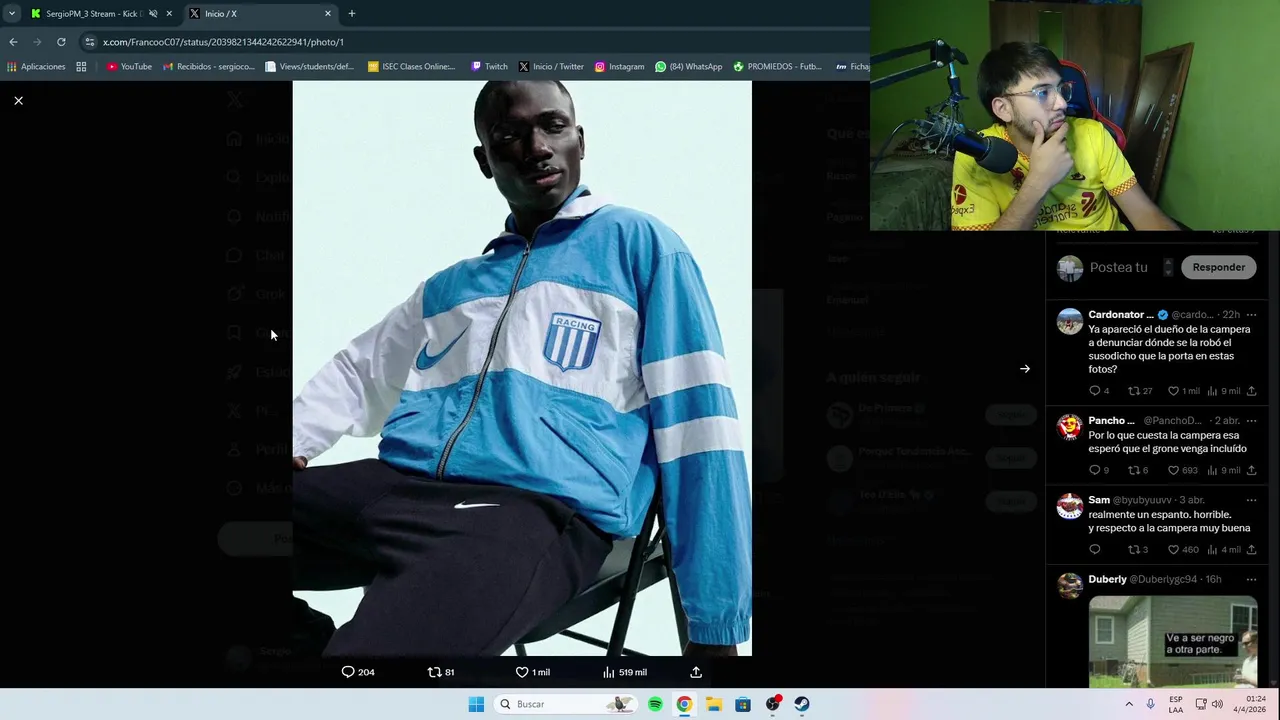This screenshot has height=720, width=1280.
Task: Click the taskbar Buscar search box
Action: point(564,704)
